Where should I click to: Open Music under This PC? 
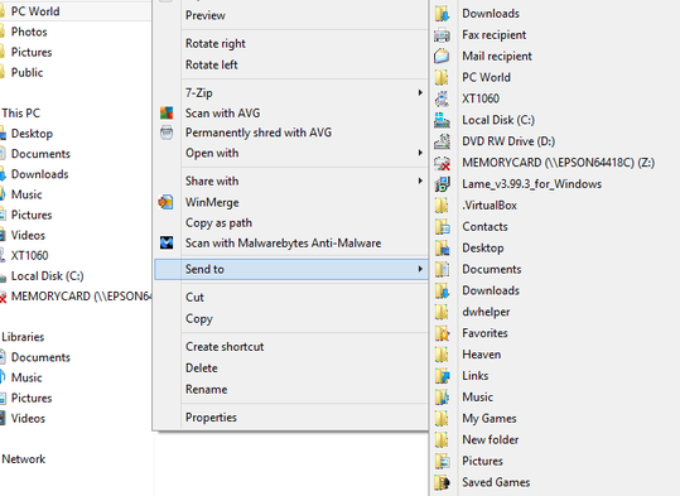tap(26, 194)
